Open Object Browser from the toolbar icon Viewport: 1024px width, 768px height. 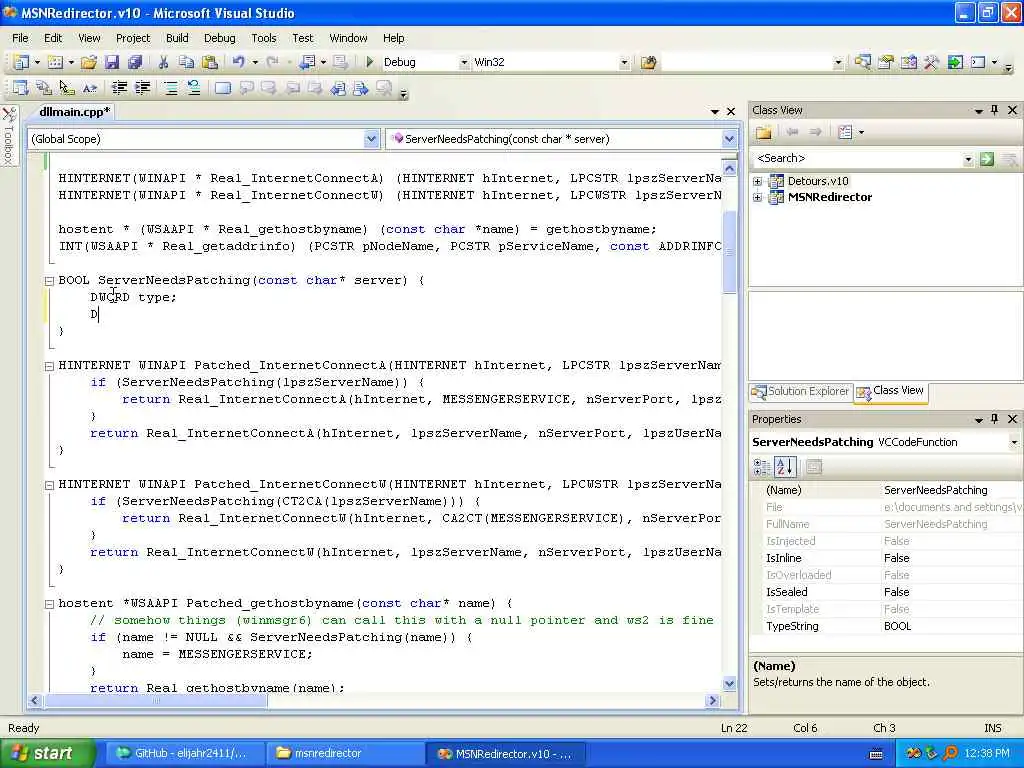[908, 62]
